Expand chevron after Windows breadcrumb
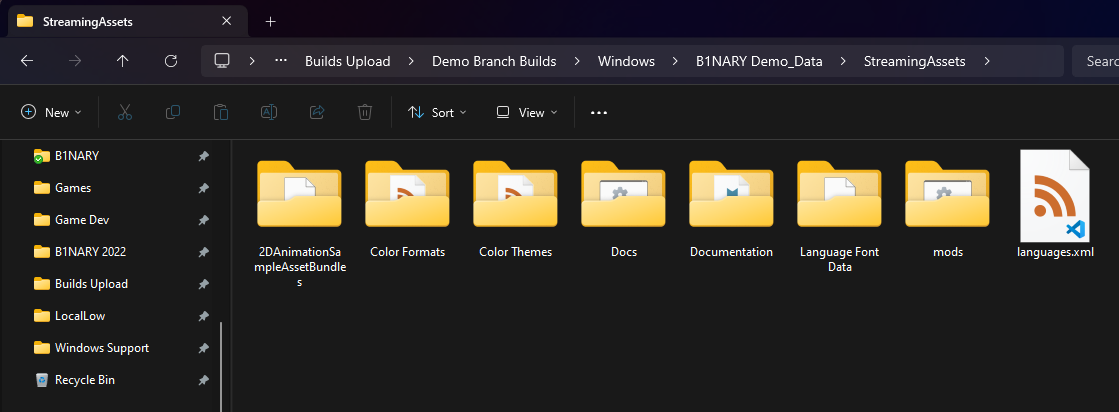 (675, 61)
